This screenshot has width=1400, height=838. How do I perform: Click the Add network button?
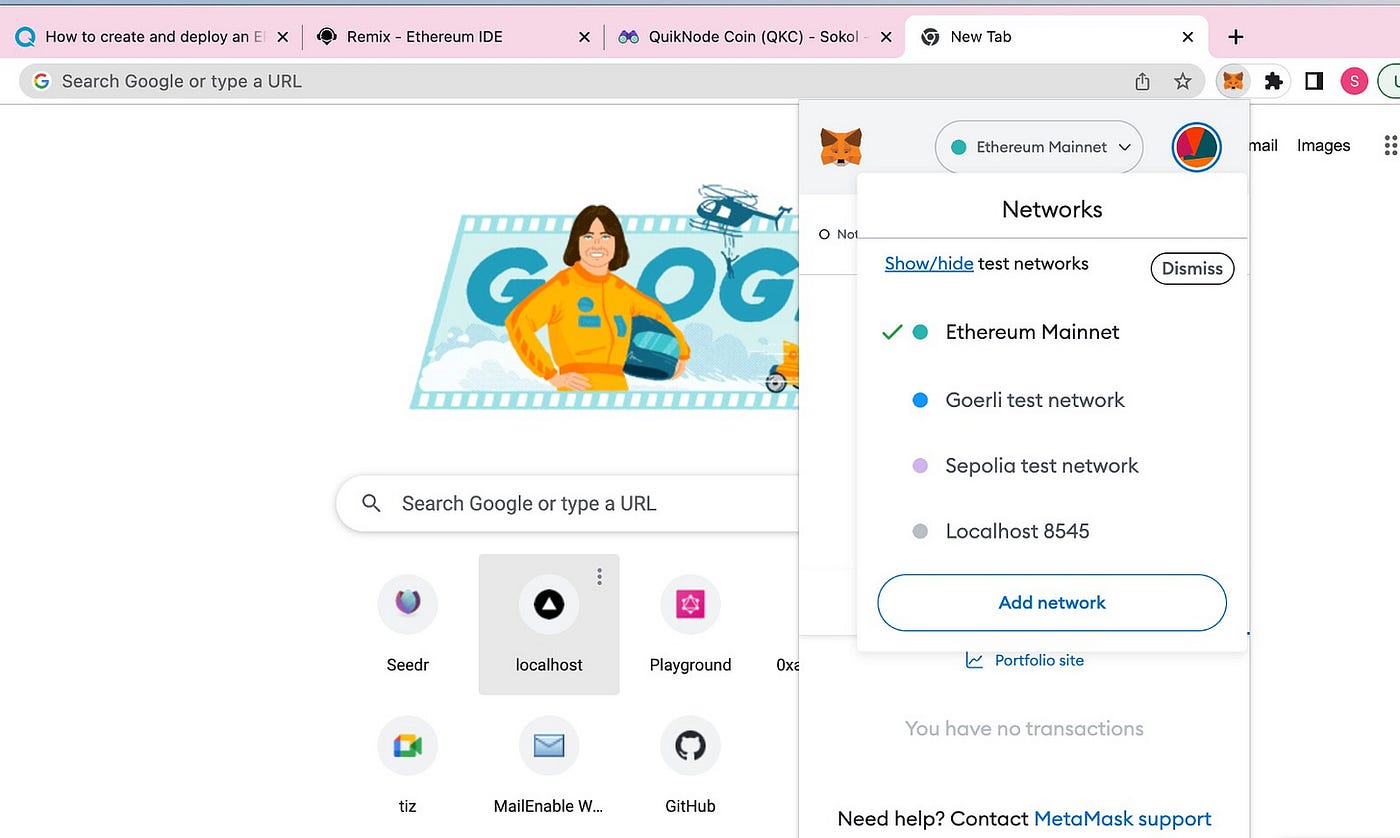(1052, 603)
